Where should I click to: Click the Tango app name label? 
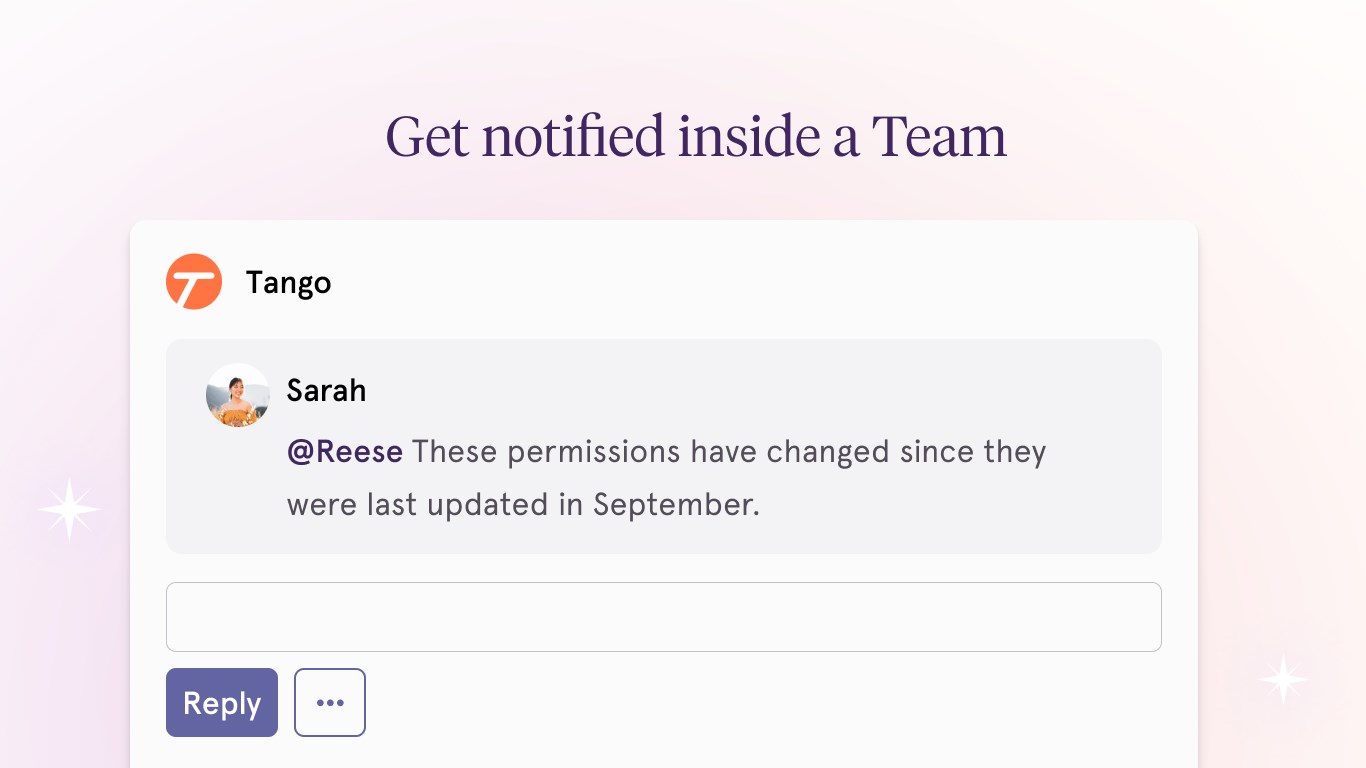point(288,283)
